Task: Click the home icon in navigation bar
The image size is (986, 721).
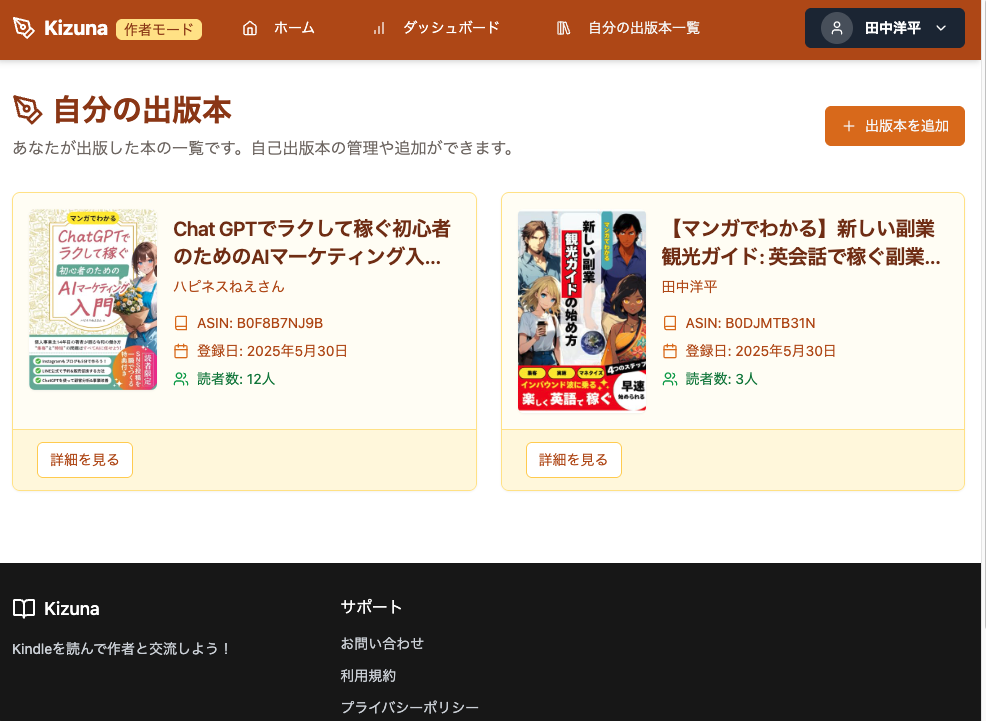Action: 250,28
